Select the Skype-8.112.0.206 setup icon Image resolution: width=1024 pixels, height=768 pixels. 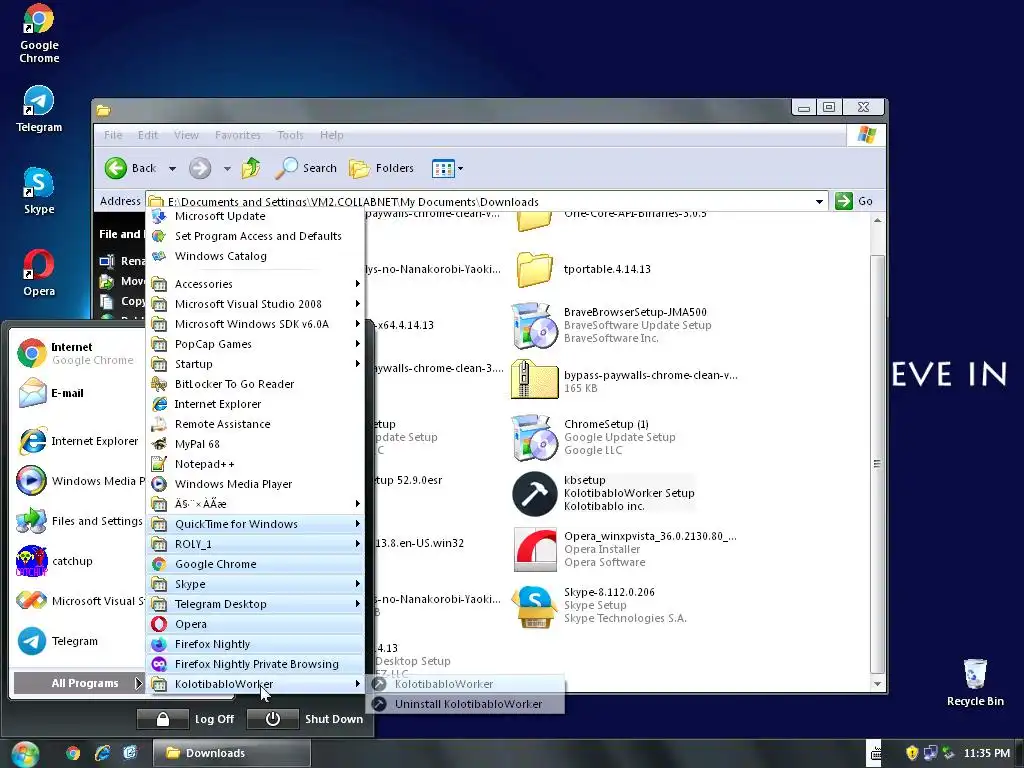tap(534, 607)
